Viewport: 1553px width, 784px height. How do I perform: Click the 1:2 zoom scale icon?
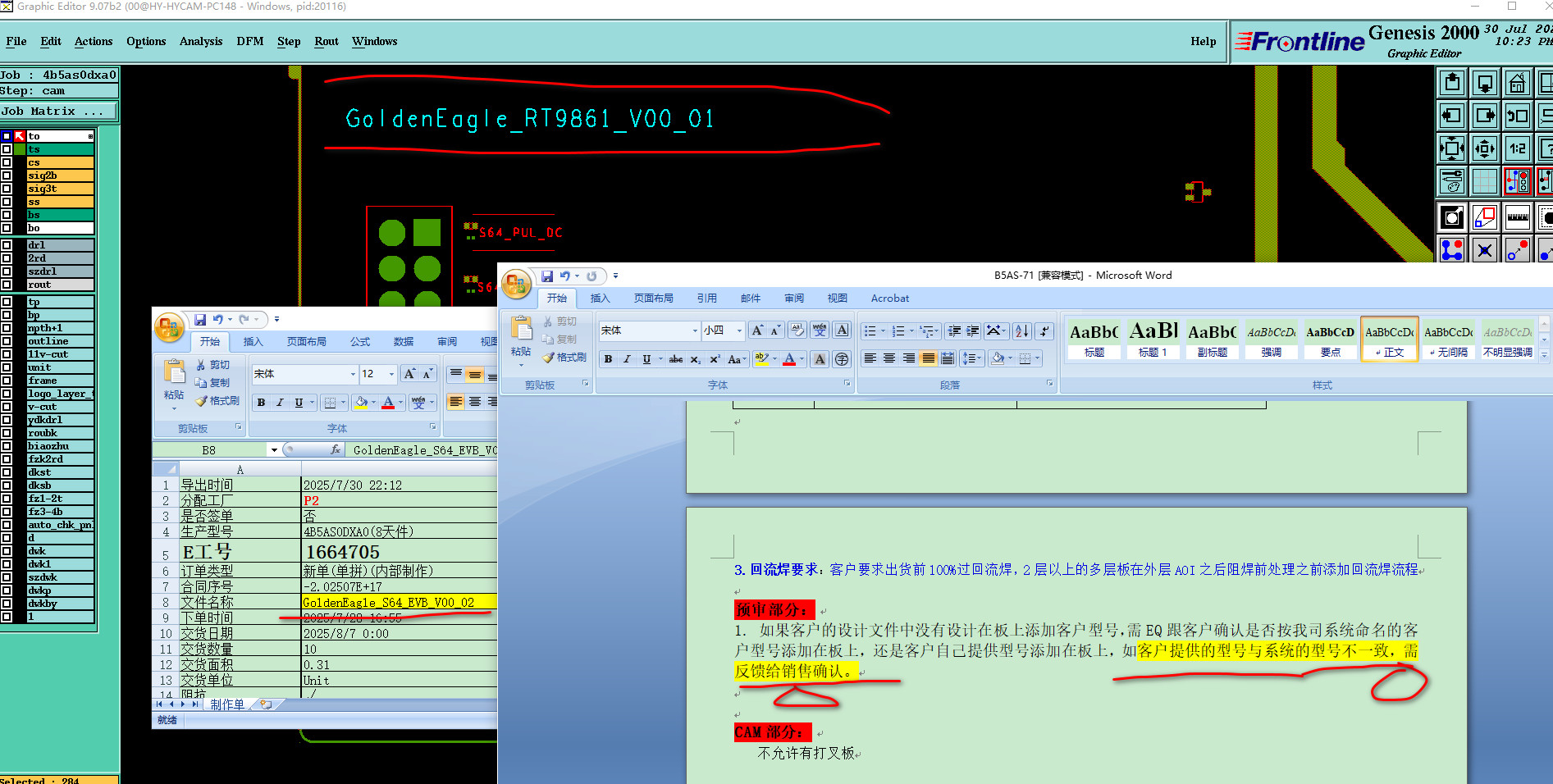click(x=1518, y=148)
